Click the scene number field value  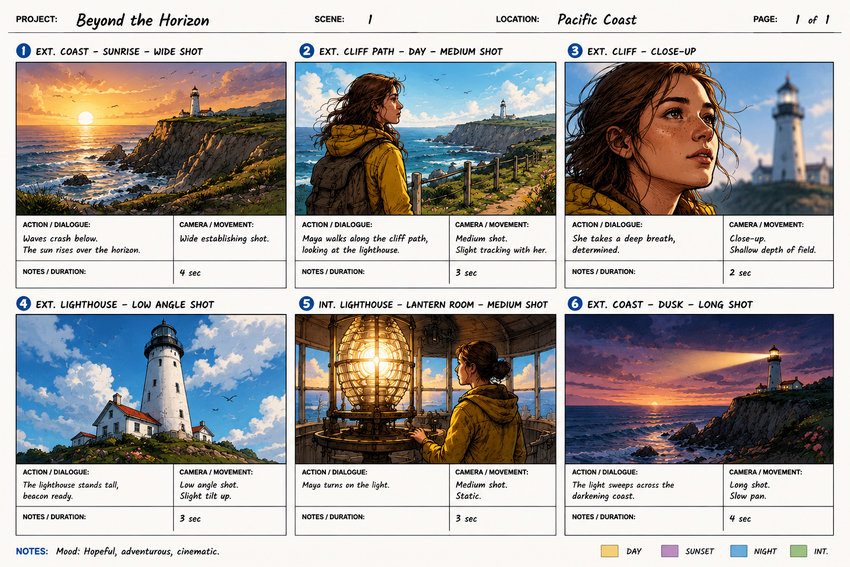370,20
